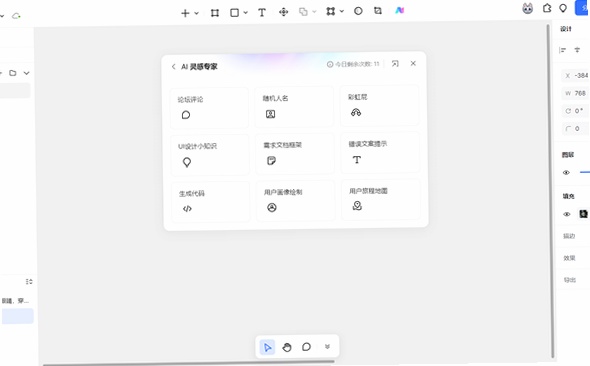Toggle fill visibility eye under 填充
Viewport: 590px width, 366px height.
coord(567,214)
